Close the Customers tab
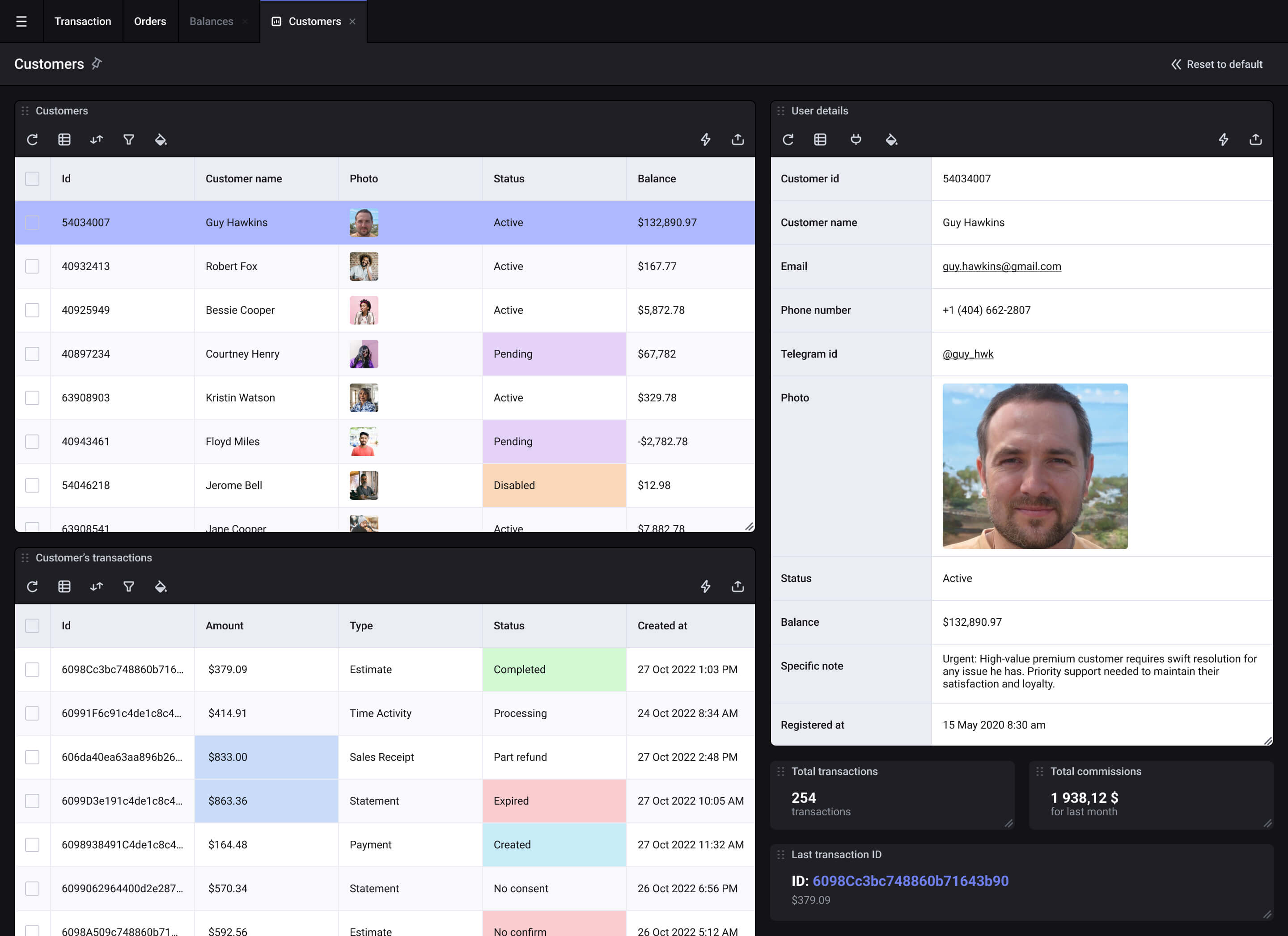 (x=353, y=21)
